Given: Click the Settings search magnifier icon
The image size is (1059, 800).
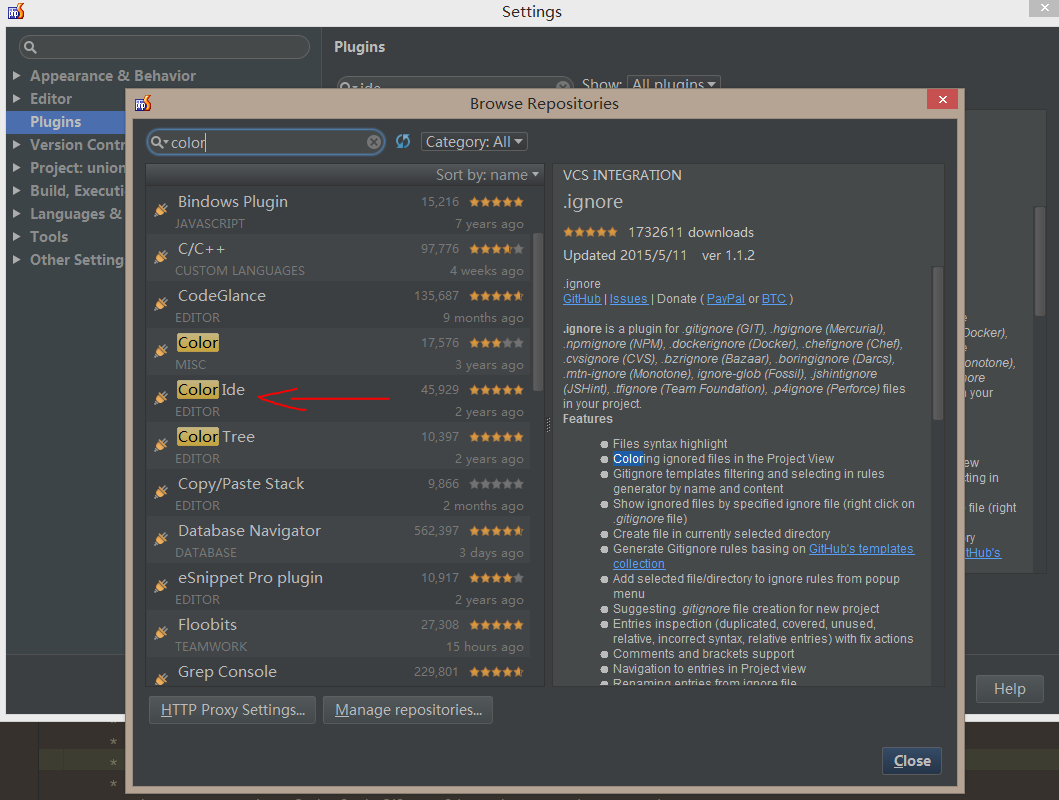Looking at the screenshot, I should (x=30, y=47).
